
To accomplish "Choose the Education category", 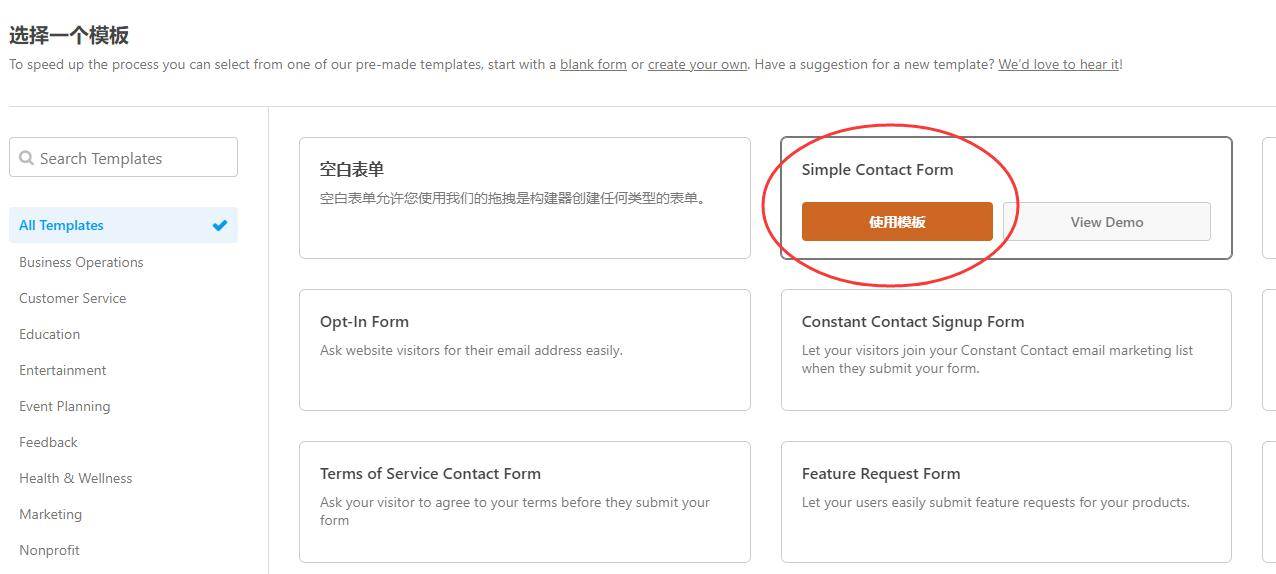I will [x=49, y=334].
